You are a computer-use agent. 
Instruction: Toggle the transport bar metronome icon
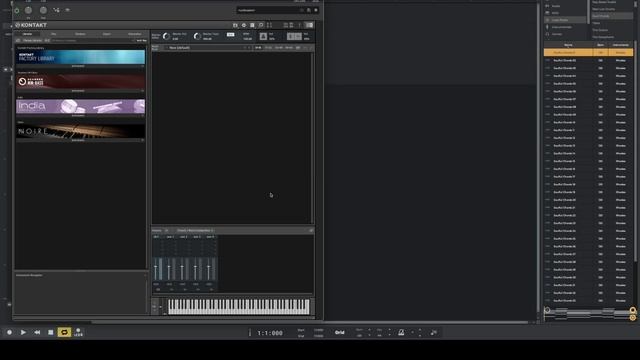[401, 333]
